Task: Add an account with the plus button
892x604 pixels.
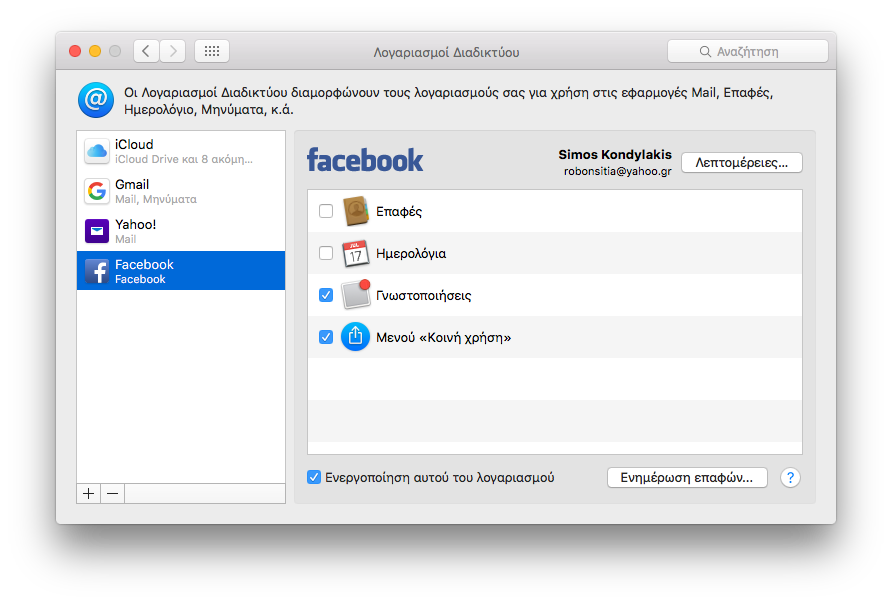Action: click(x=88, y=494)
